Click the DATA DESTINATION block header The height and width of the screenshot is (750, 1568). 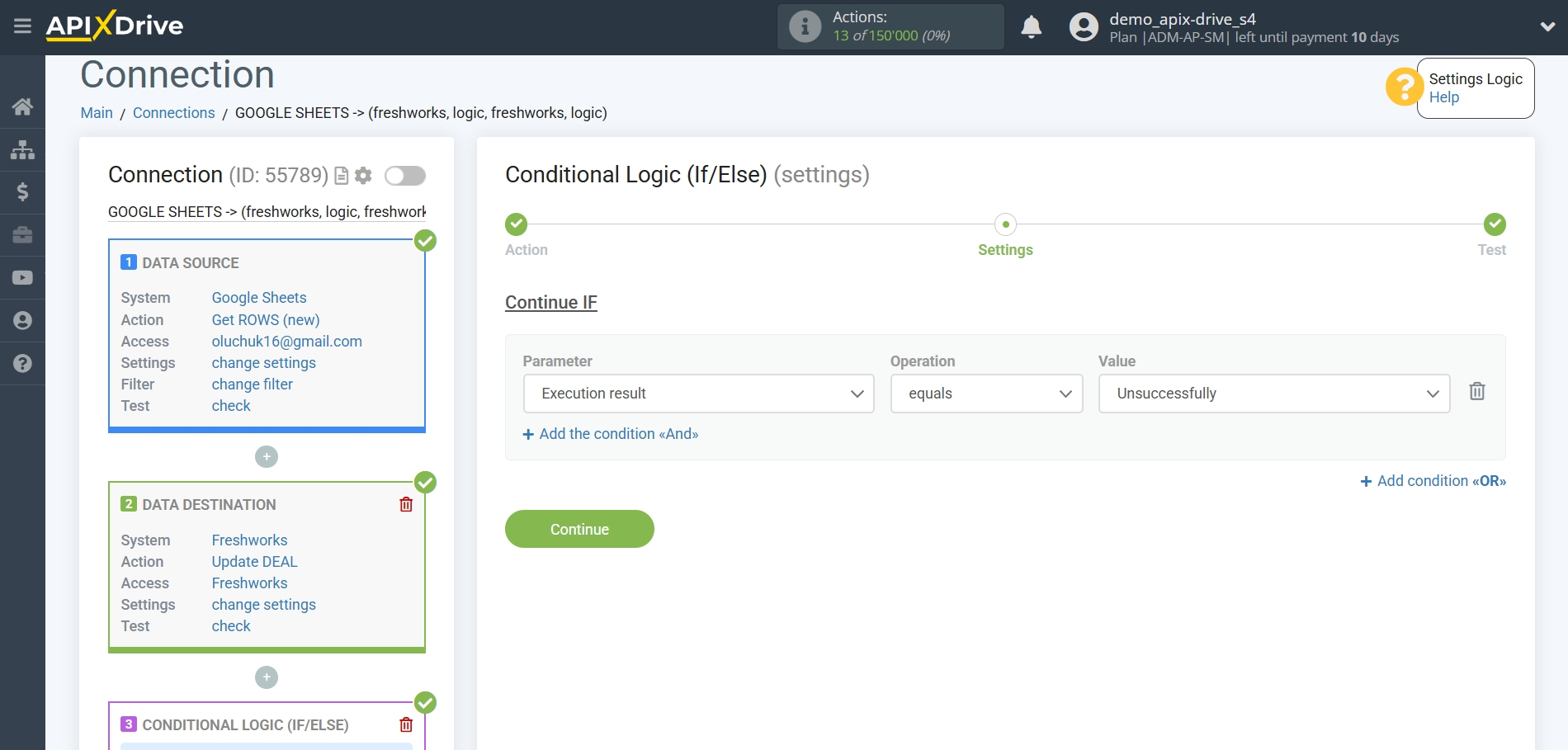pyautogui.click(x=209, y=505)
